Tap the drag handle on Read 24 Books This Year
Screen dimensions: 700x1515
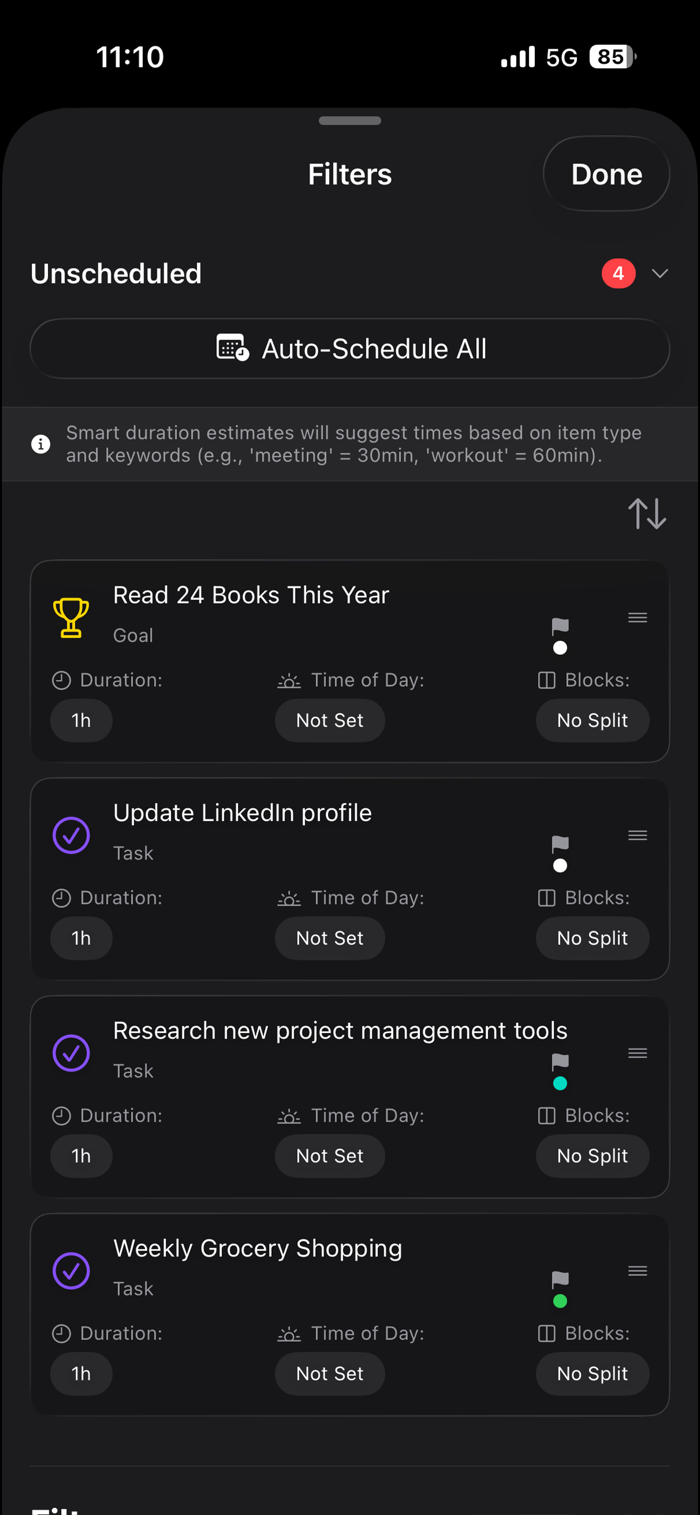[638, 618]
